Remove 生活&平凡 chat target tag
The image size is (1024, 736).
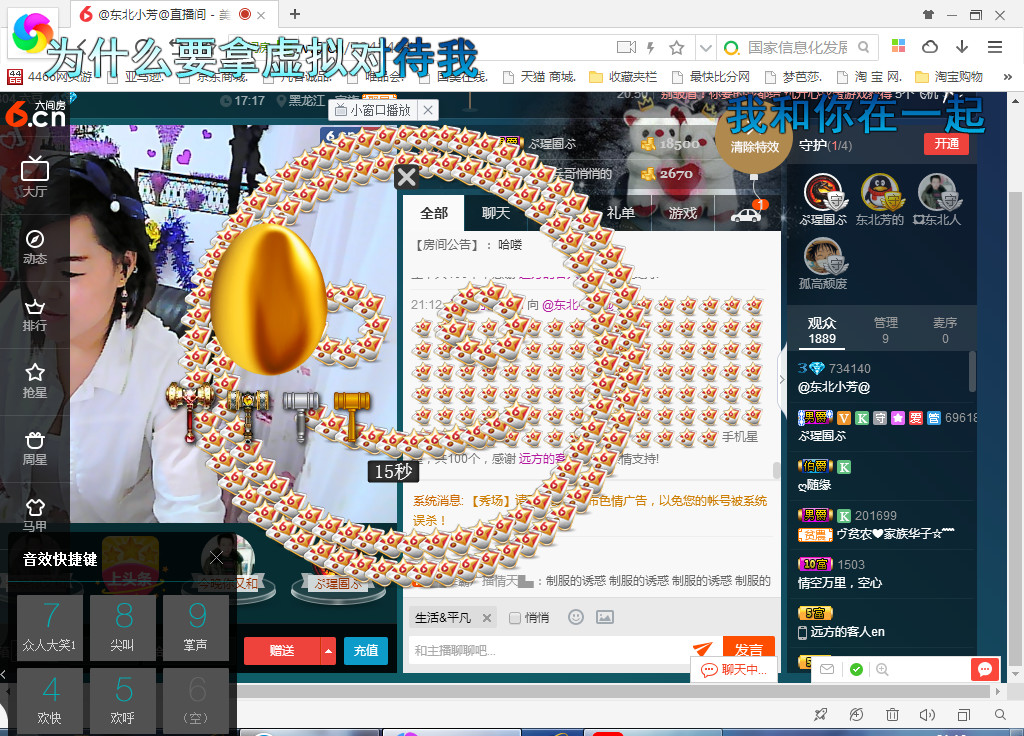pos(487,618)
